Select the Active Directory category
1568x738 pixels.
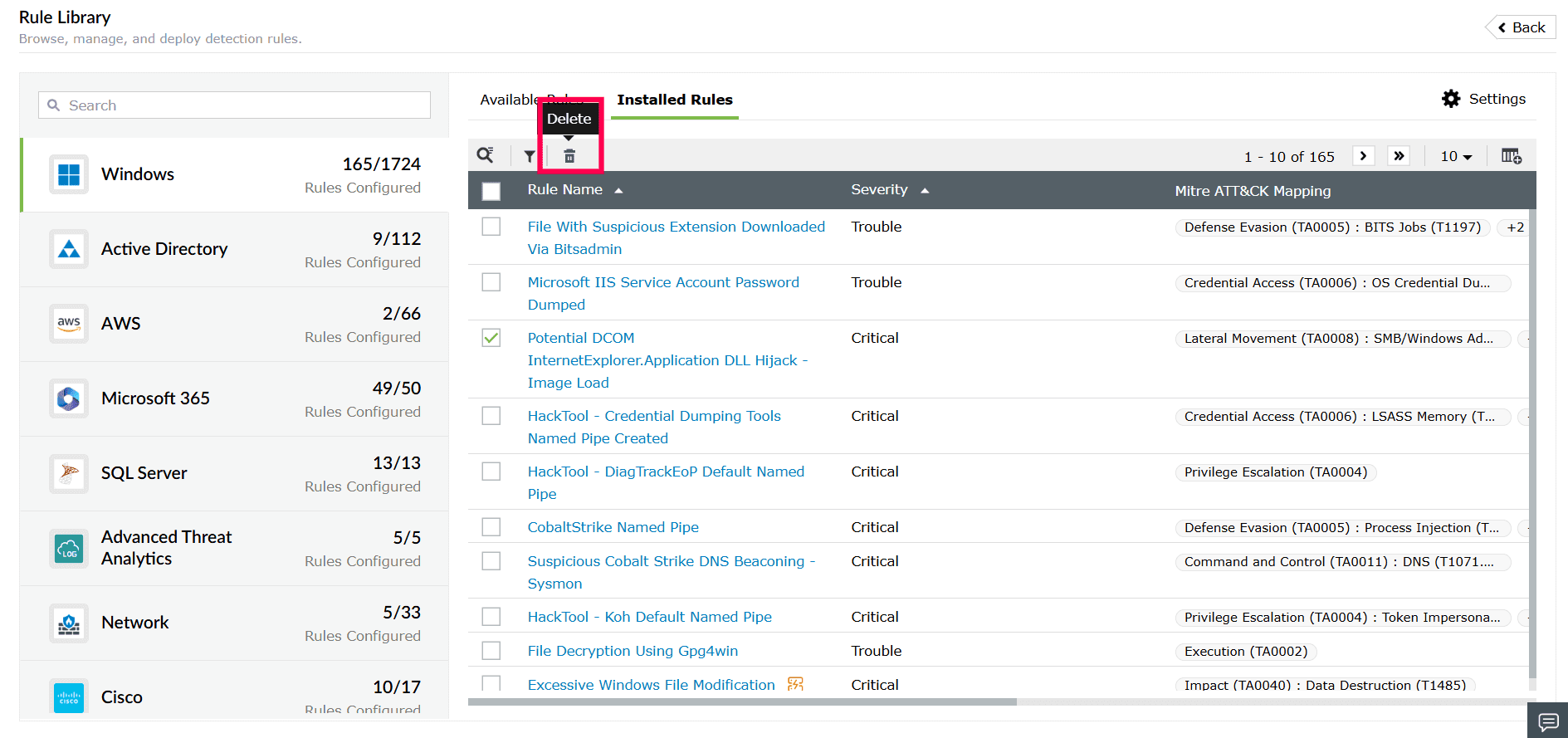[x=236, y=249]
